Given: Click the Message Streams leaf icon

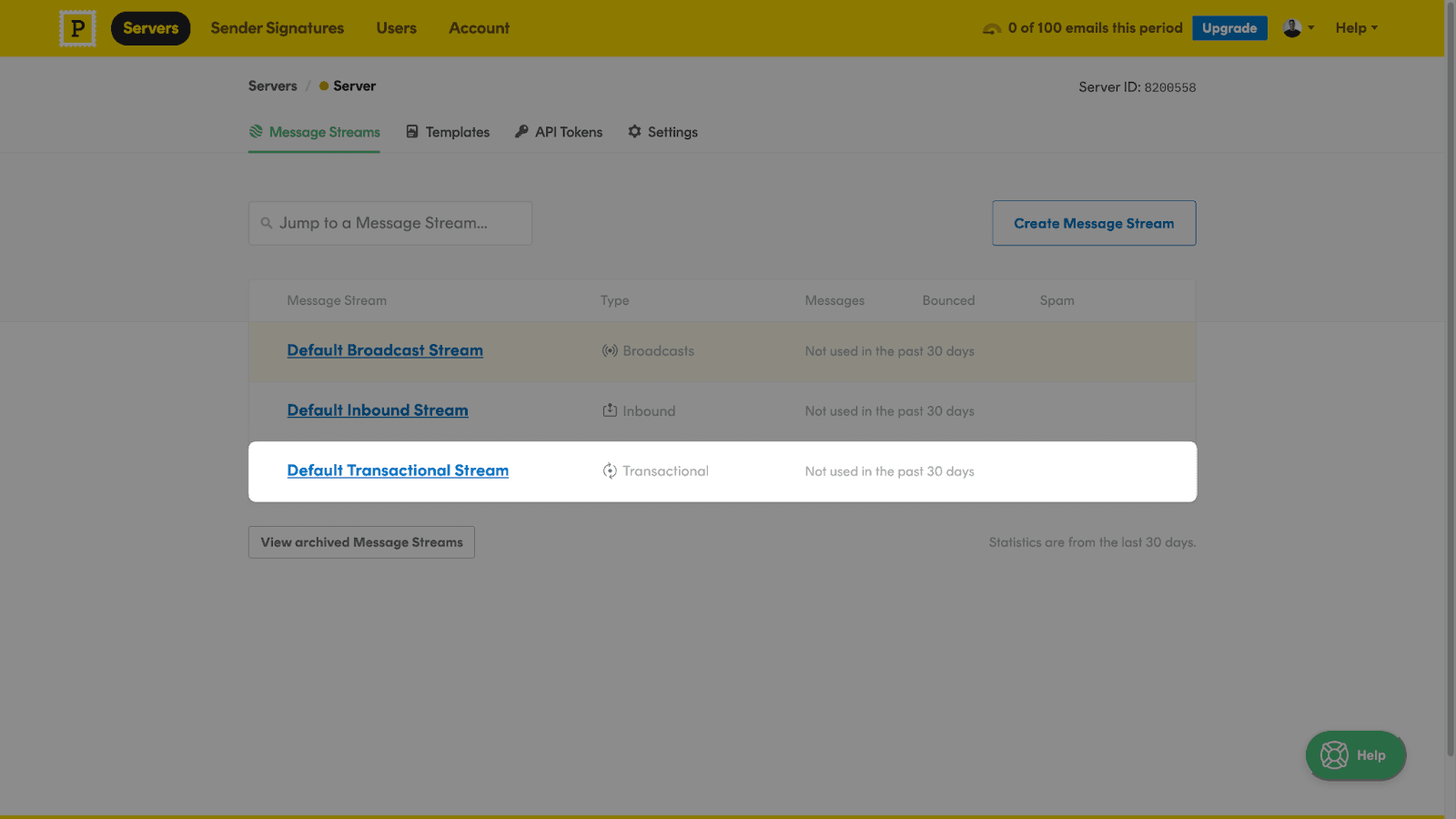Looking at the screenshot, I should point(256,131).
